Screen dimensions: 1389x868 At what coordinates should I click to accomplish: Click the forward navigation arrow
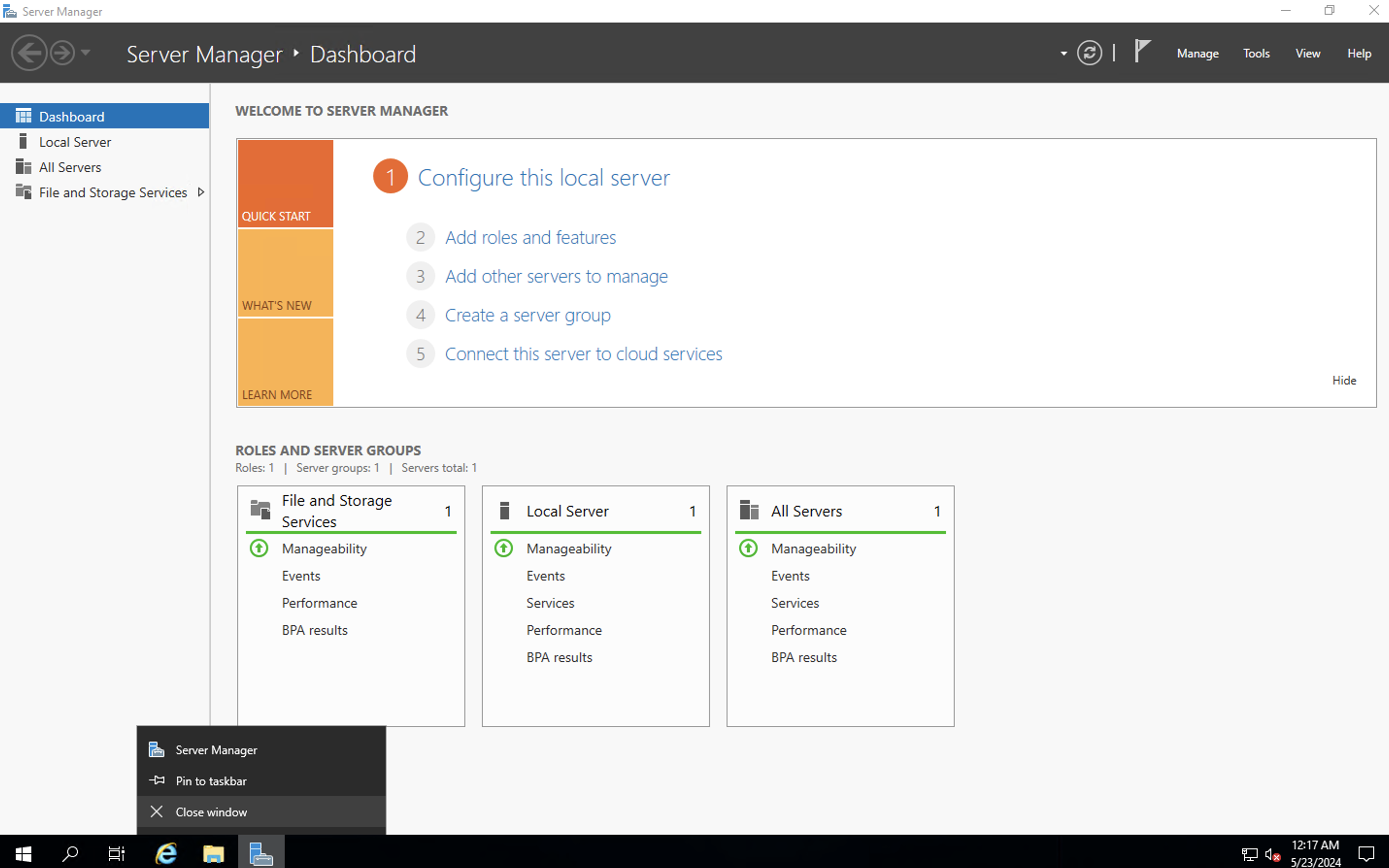tap(62, 52)
